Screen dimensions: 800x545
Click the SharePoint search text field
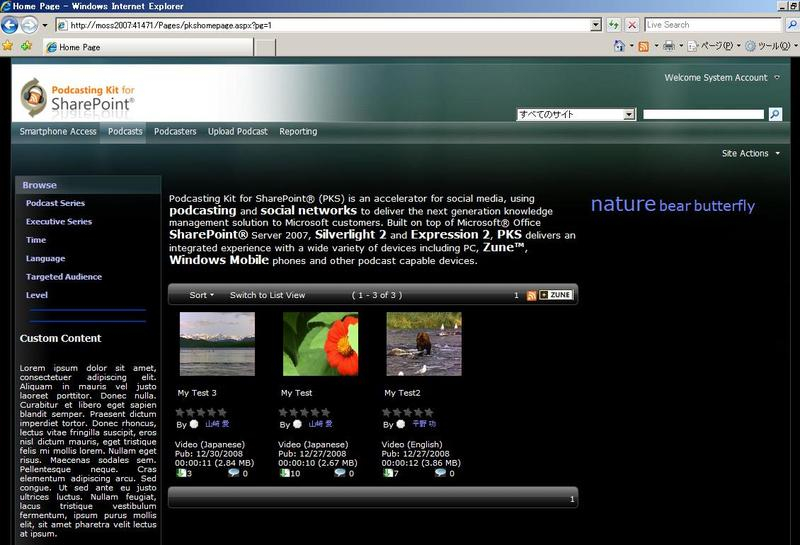(x=703, y=114)
